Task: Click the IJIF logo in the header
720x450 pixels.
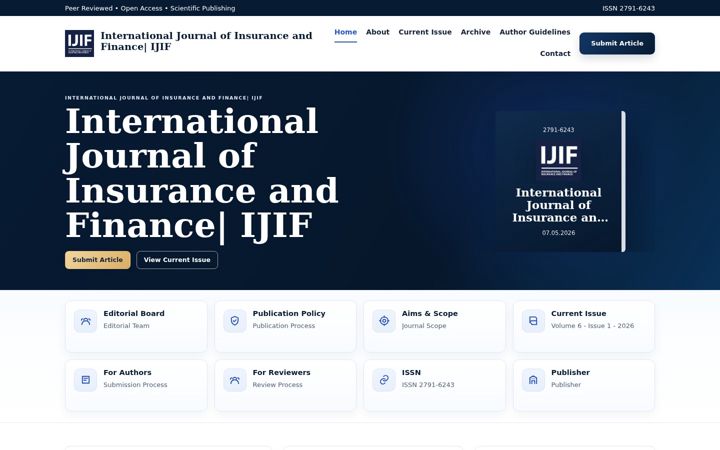Action: 79,44
